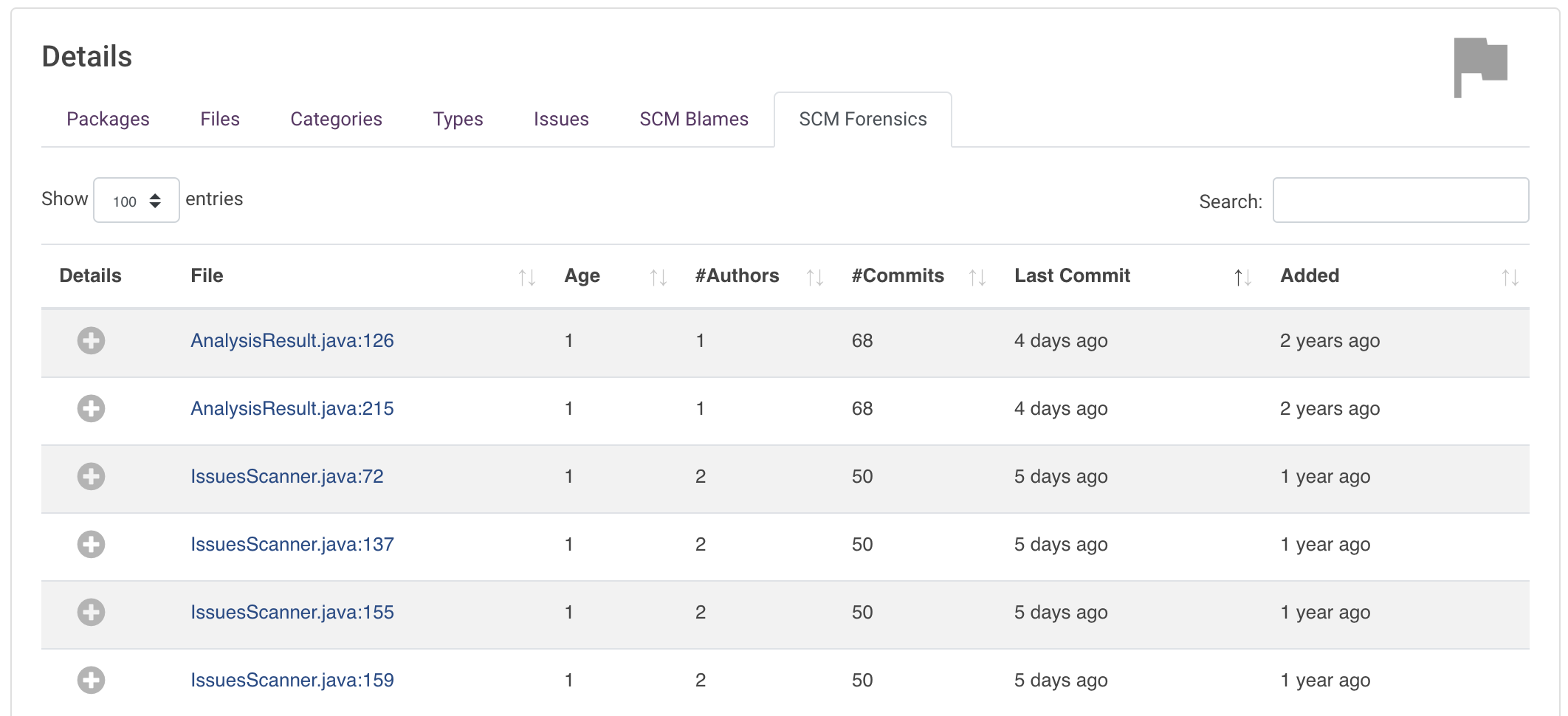Sort table by File column arrows

[526, 278]
